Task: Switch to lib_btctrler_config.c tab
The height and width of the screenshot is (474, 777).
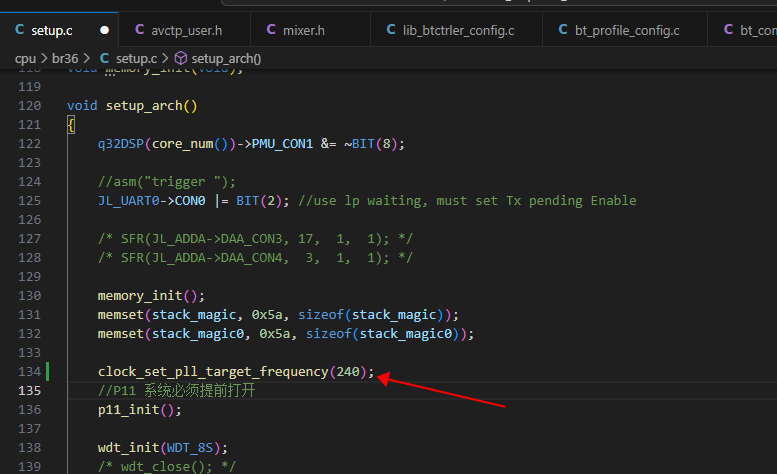Action: tap(458, 30)
